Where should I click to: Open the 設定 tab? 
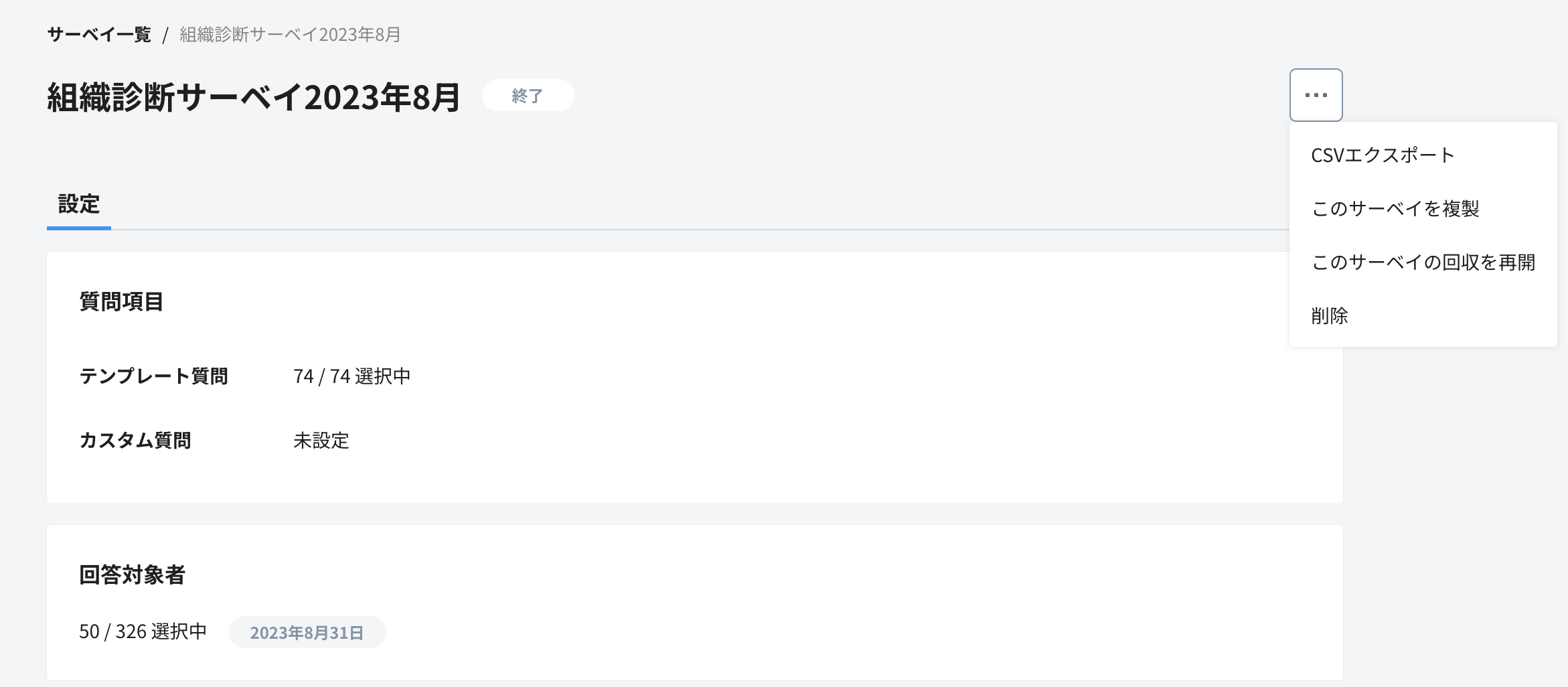79,204
